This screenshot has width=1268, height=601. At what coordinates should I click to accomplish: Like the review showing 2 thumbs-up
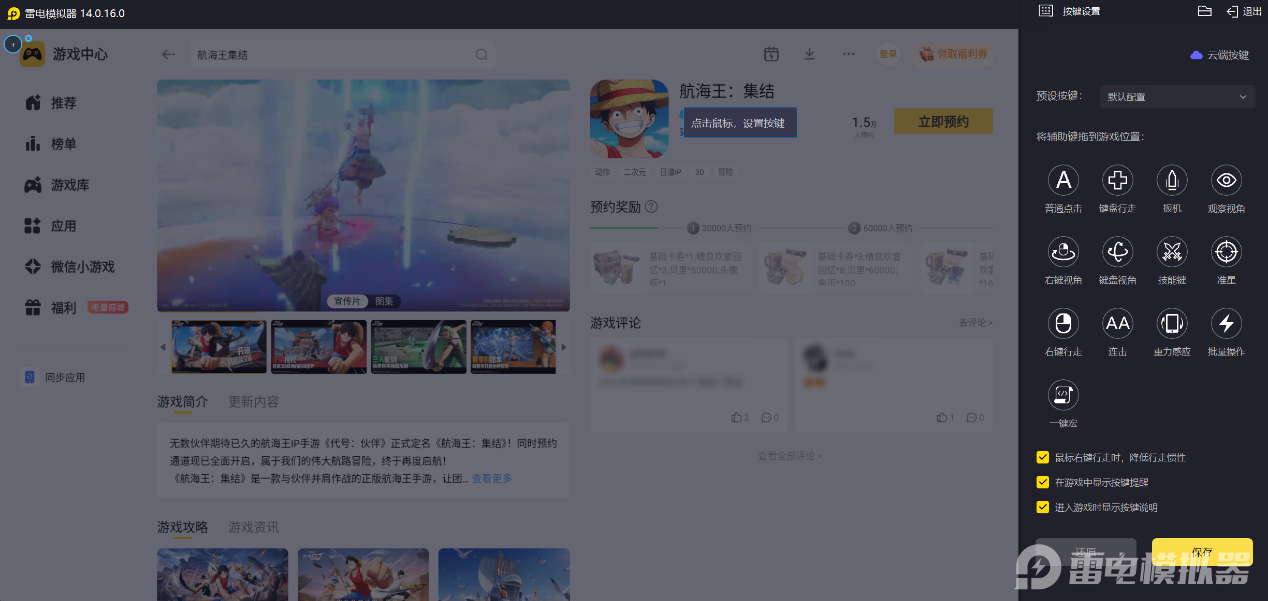pos(740,417)
